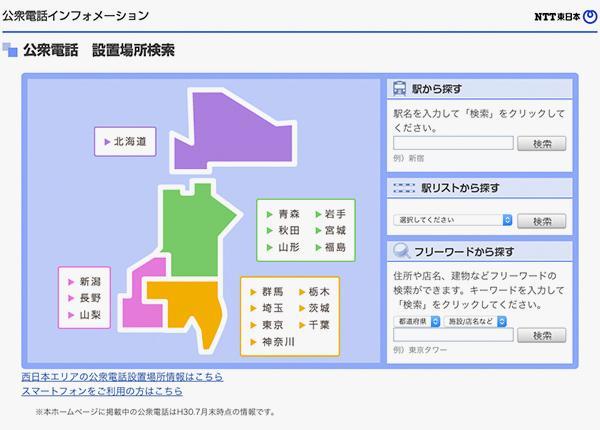Click the rail track icon beside 駅リストから探す

pyautogui.click(x=403, y=187)
